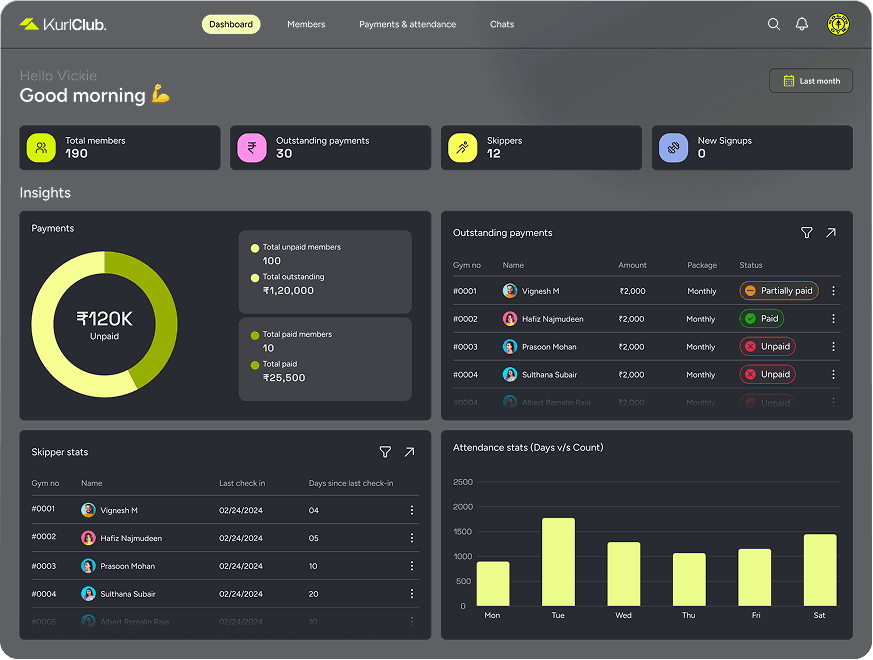Open the user profile avatar
The width and height of the screenshot is (873, 660).
point(838,24)
